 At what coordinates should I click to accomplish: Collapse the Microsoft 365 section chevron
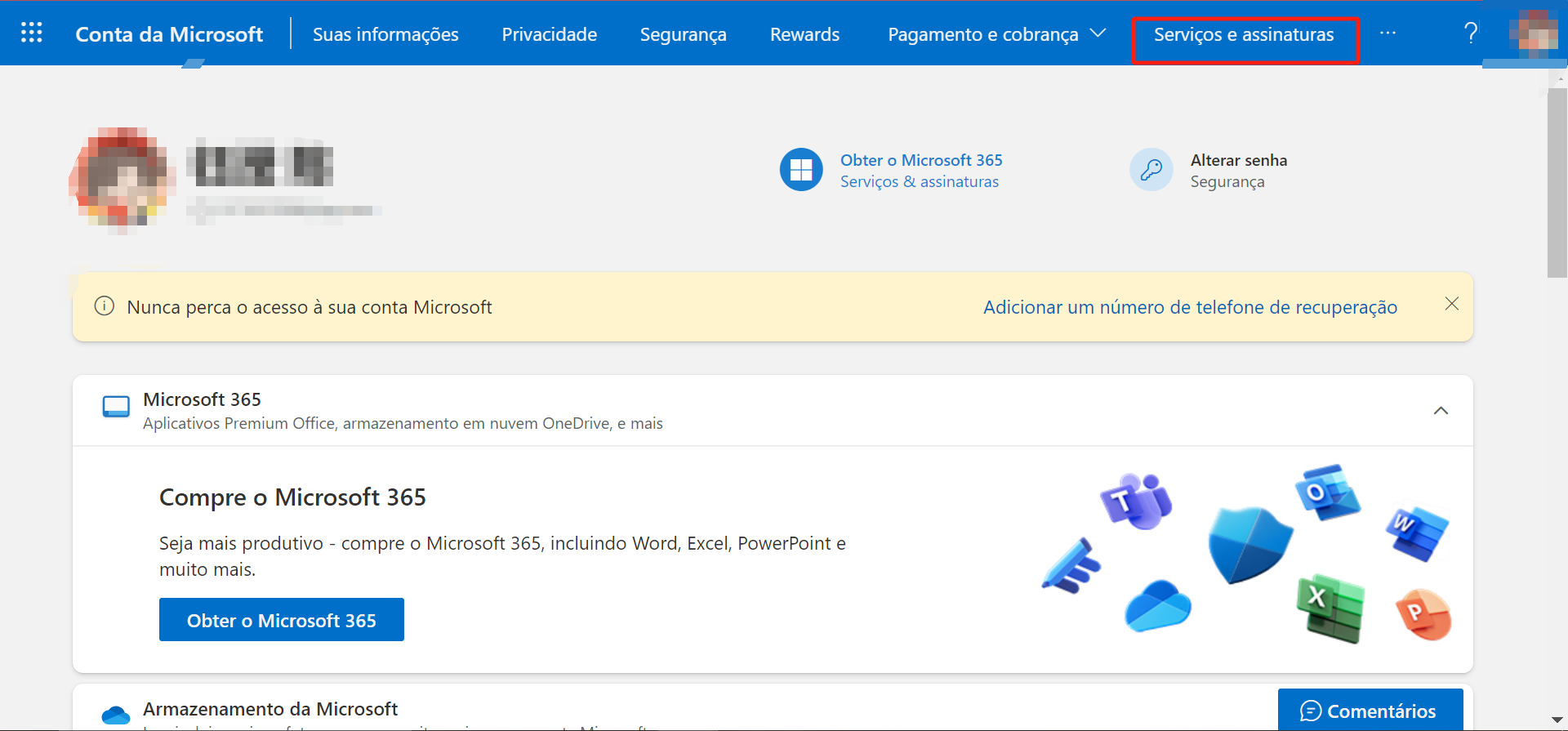click(x=1441, y=411)
